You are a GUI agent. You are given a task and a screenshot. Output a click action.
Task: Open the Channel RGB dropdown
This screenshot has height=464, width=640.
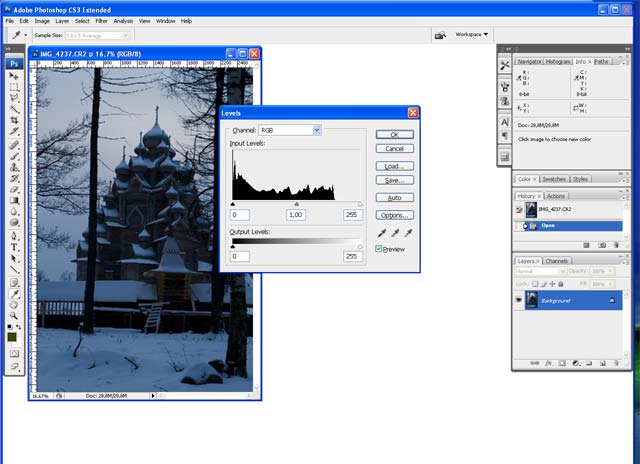(x=290, y=130)
